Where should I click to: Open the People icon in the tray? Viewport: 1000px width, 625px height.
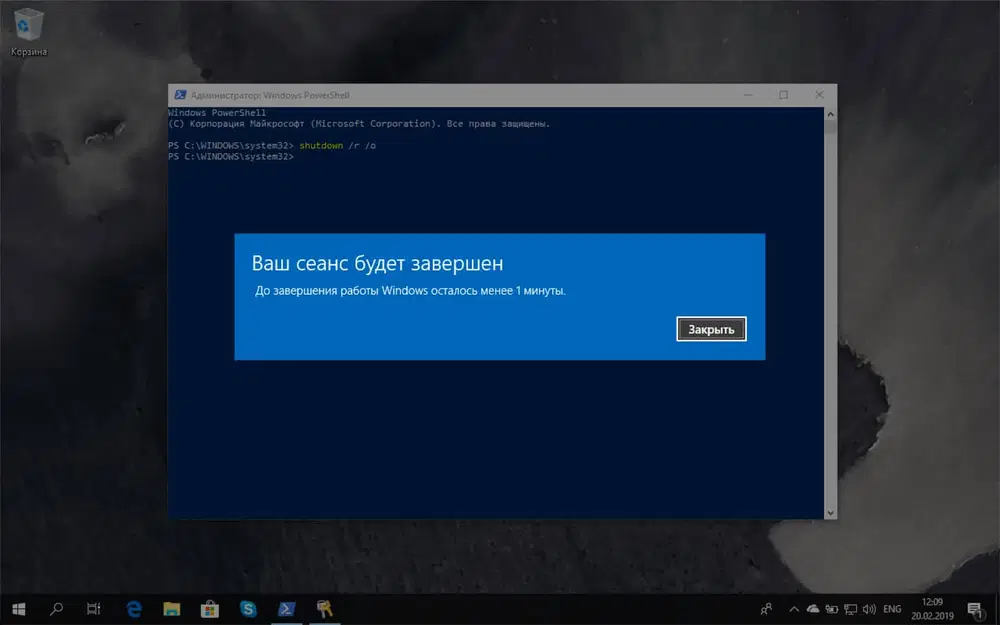click(x=767, y=607)
